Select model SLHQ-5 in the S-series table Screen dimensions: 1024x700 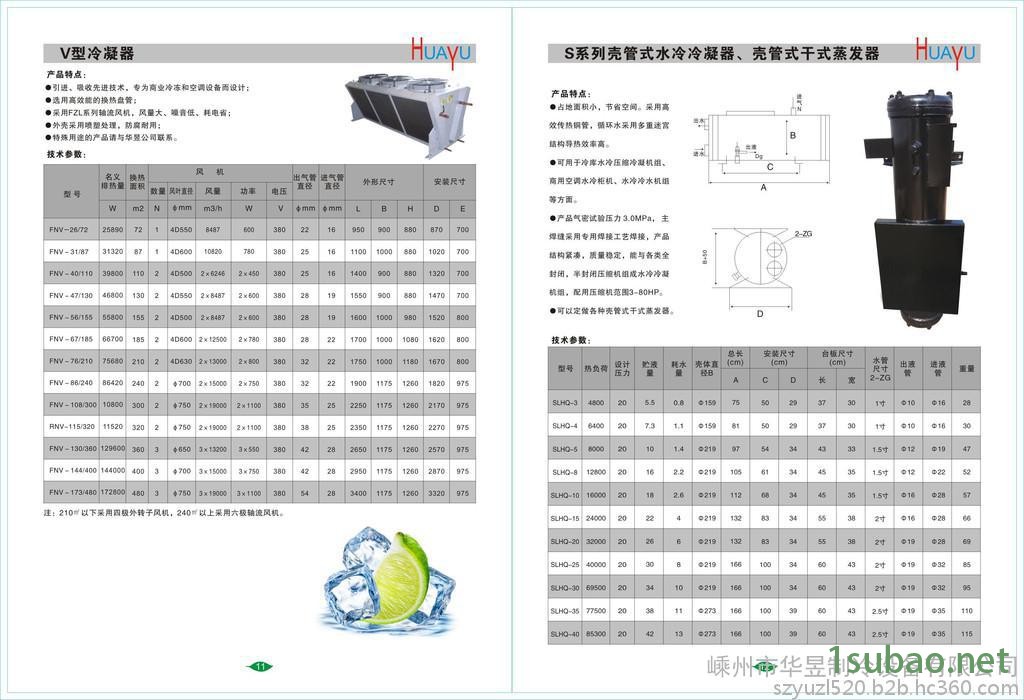565,449
